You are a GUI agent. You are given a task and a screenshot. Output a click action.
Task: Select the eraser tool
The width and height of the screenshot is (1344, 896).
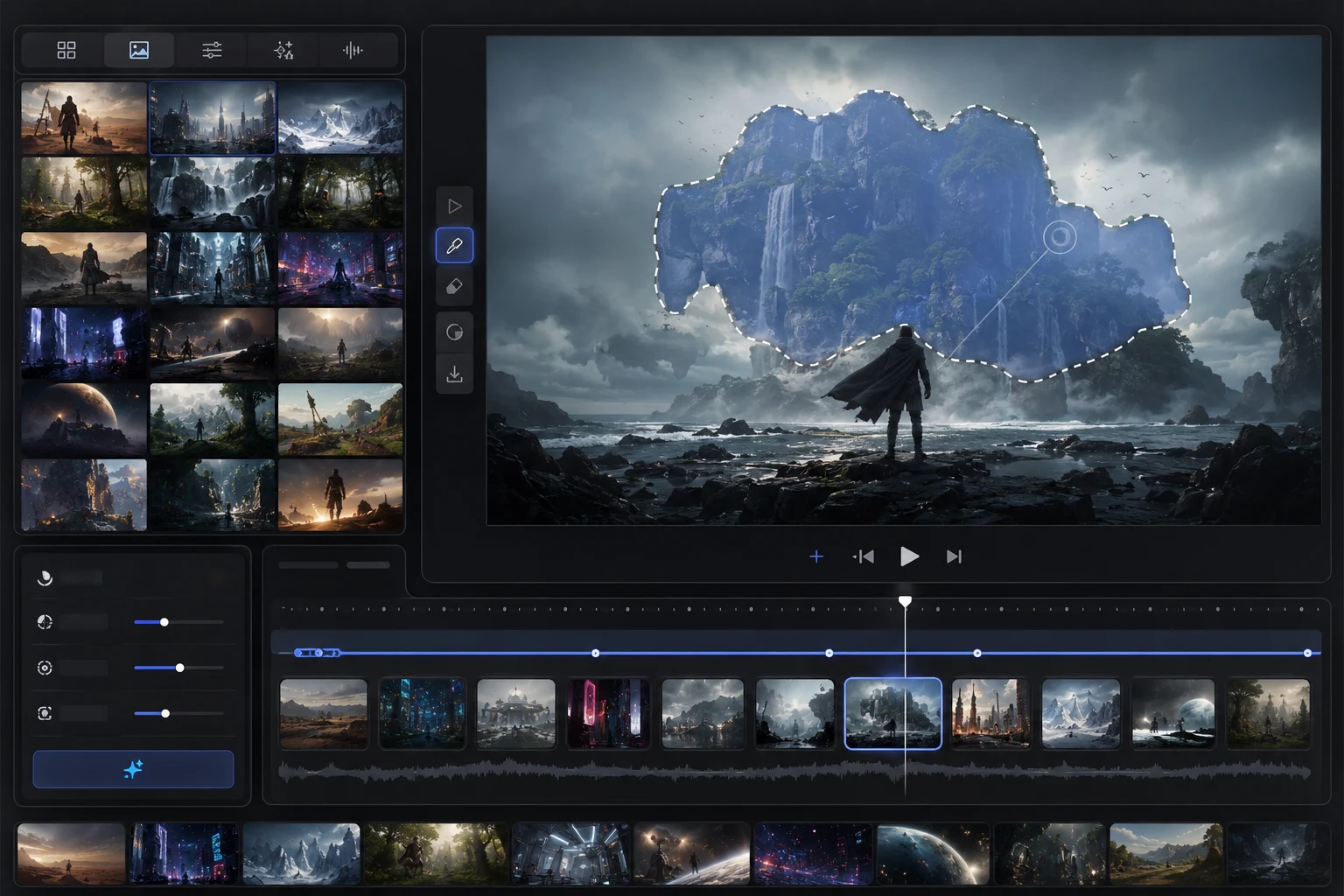pos(454,286)
